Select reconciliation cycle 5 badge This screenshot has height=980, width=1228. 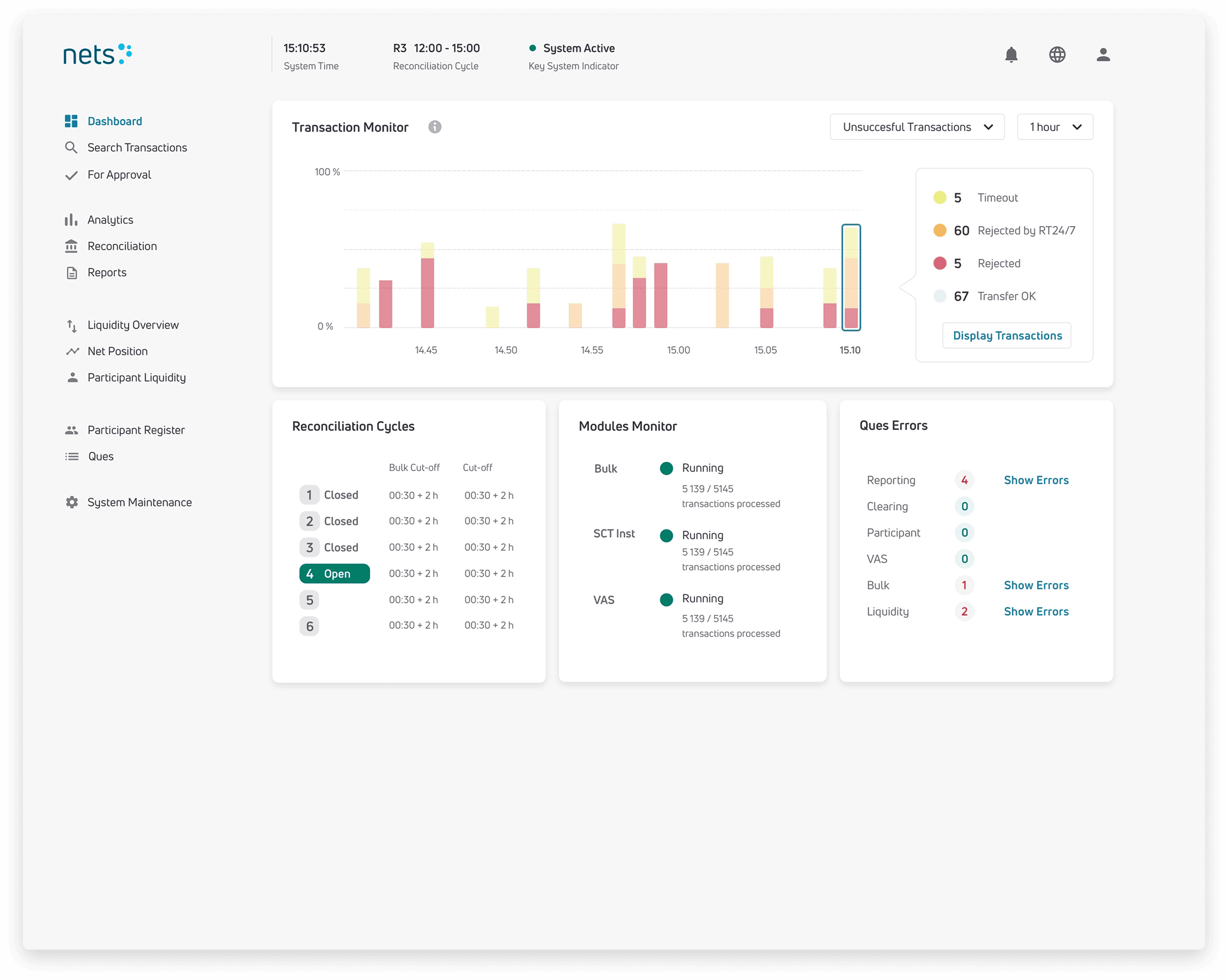[309, 600]
